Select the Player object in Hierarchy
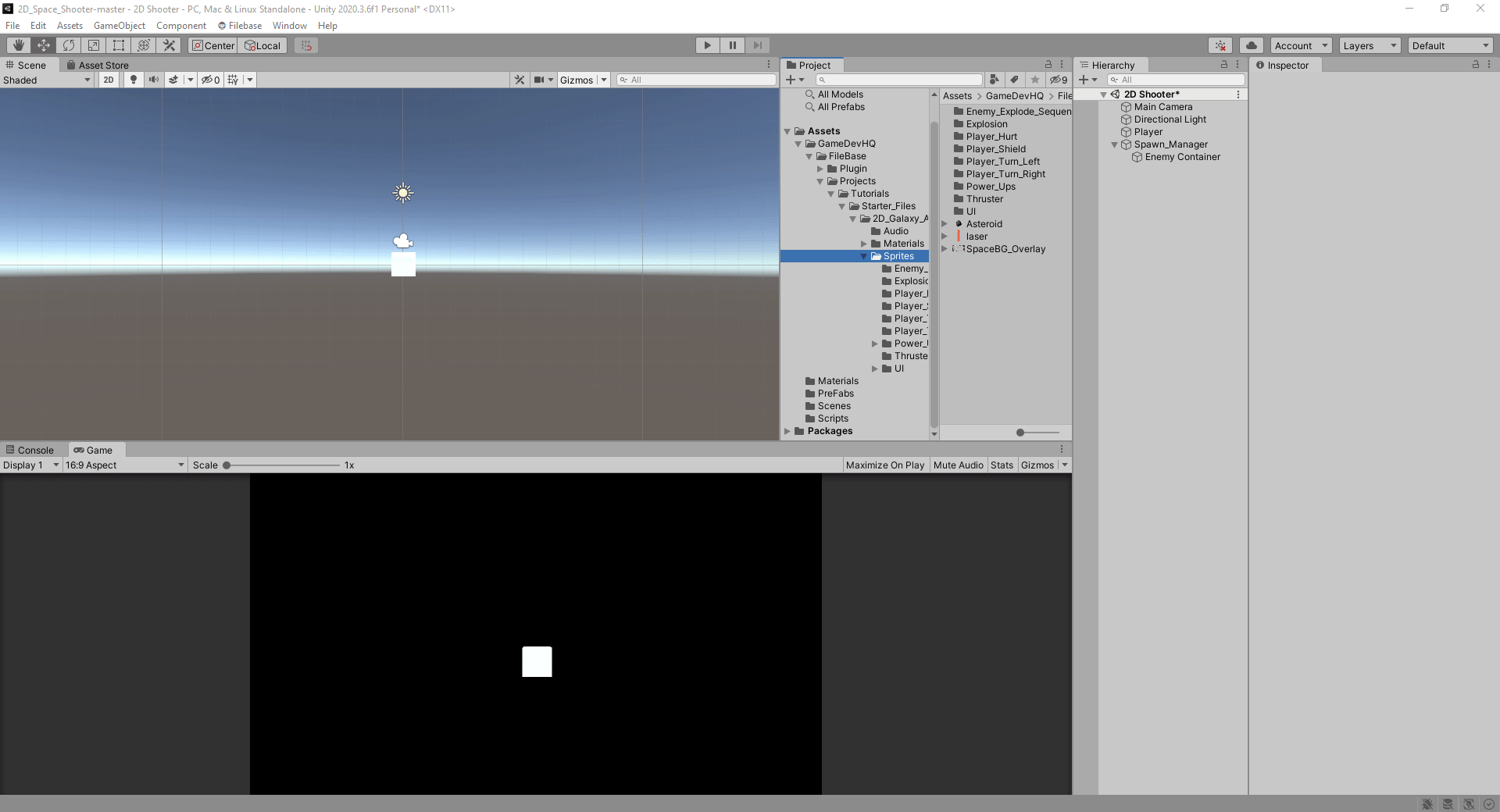 1148,132
